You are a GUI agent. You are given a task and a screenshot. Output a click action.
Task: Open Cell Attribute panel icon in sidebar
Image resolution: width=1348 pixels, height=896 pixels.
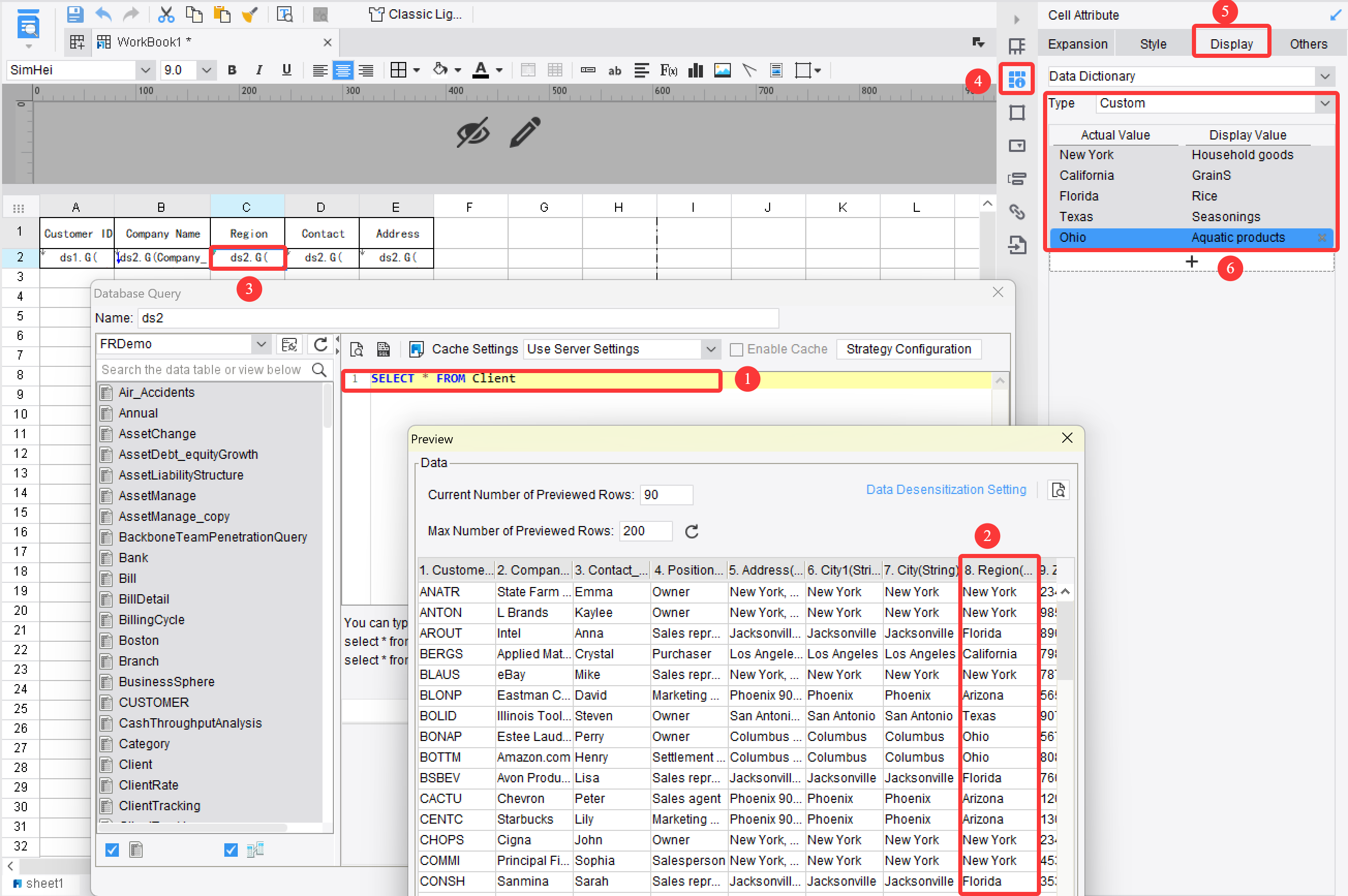(1017, 79)
